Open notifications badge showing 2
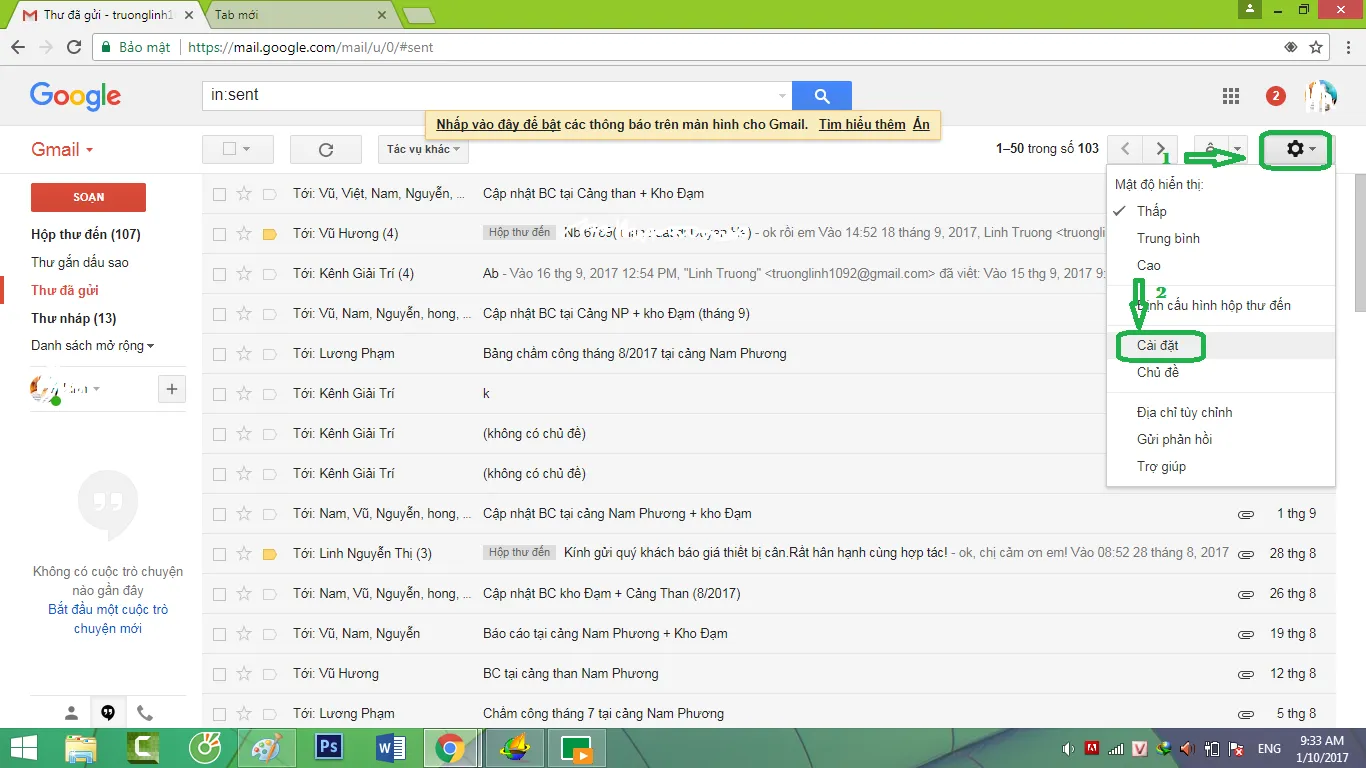 tap(1275, 96)
